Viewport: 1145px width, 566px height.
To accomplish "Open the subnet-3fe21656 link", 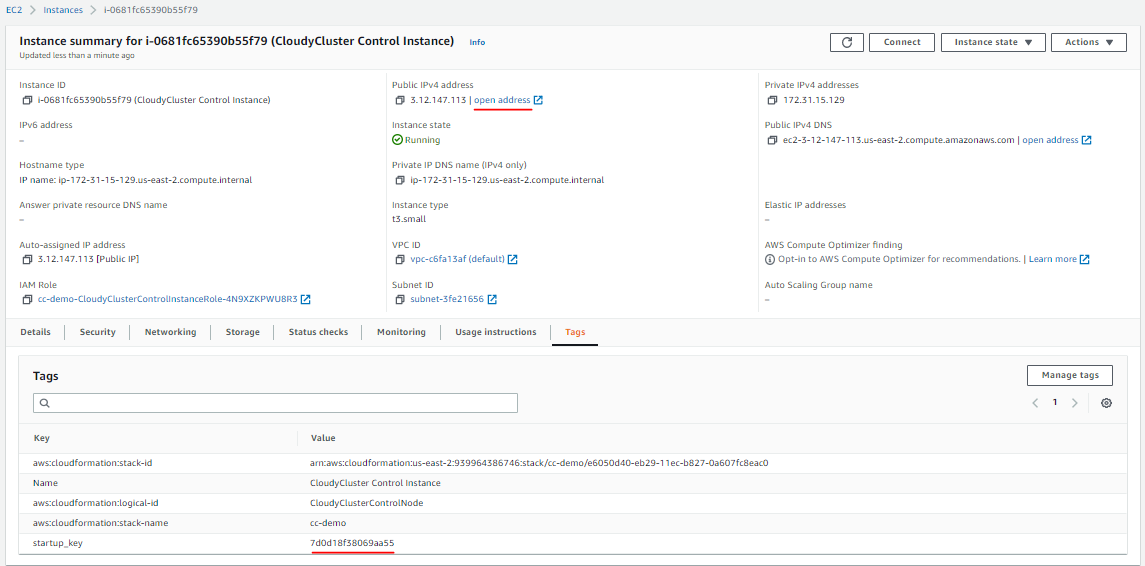I will pyautogui.click(x=447, y=299).
